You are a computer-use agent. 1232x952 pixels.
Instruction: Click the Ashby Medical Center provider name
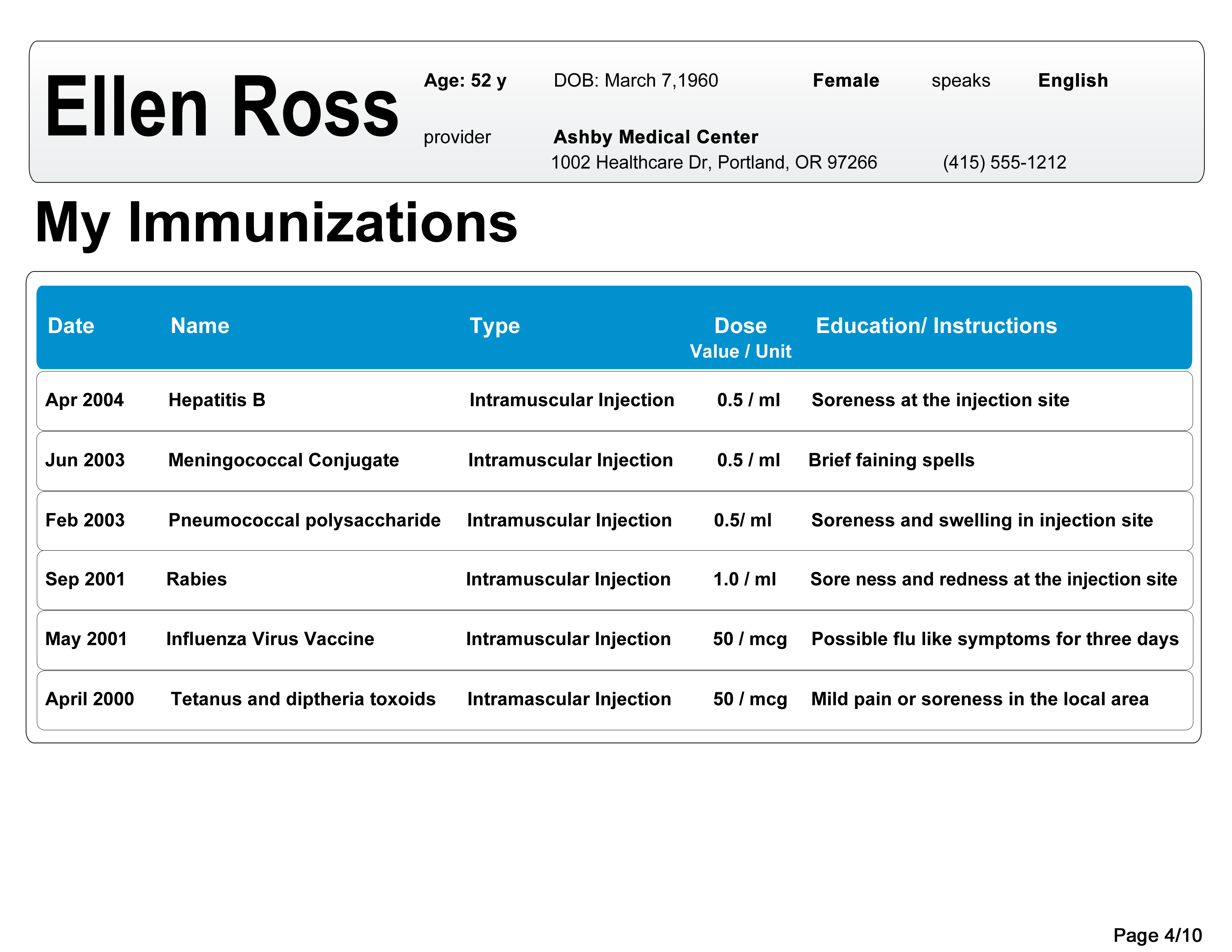(656, 137)
